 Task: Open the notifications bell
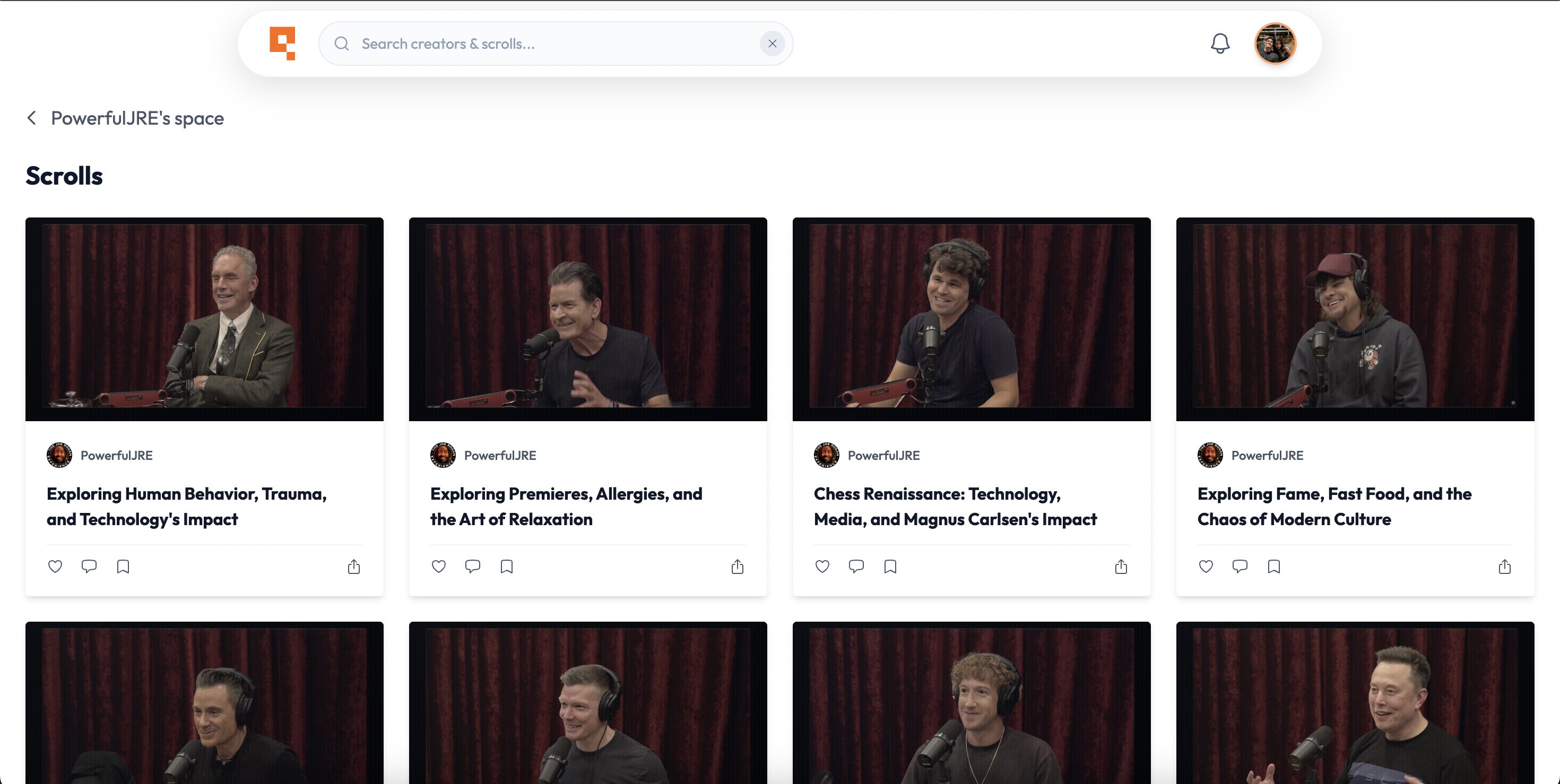(1220, 43)
